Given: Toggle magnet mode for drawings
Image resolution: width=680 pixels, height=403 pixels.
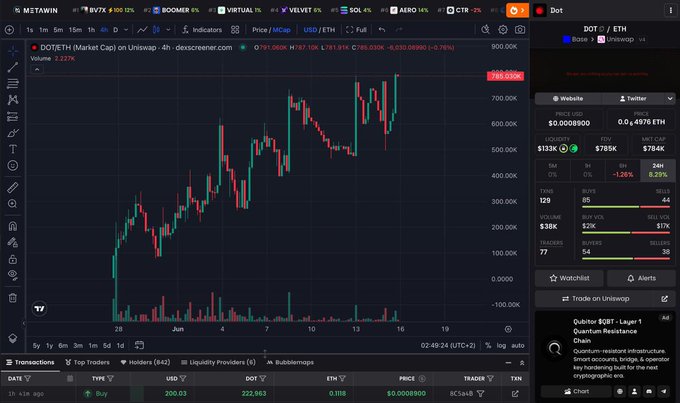Looking at the screenshot, I should (x=13, y=226).
